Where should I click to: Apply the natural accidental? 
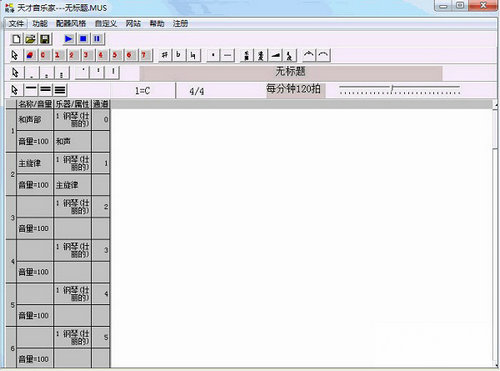(x=193, y=55)
